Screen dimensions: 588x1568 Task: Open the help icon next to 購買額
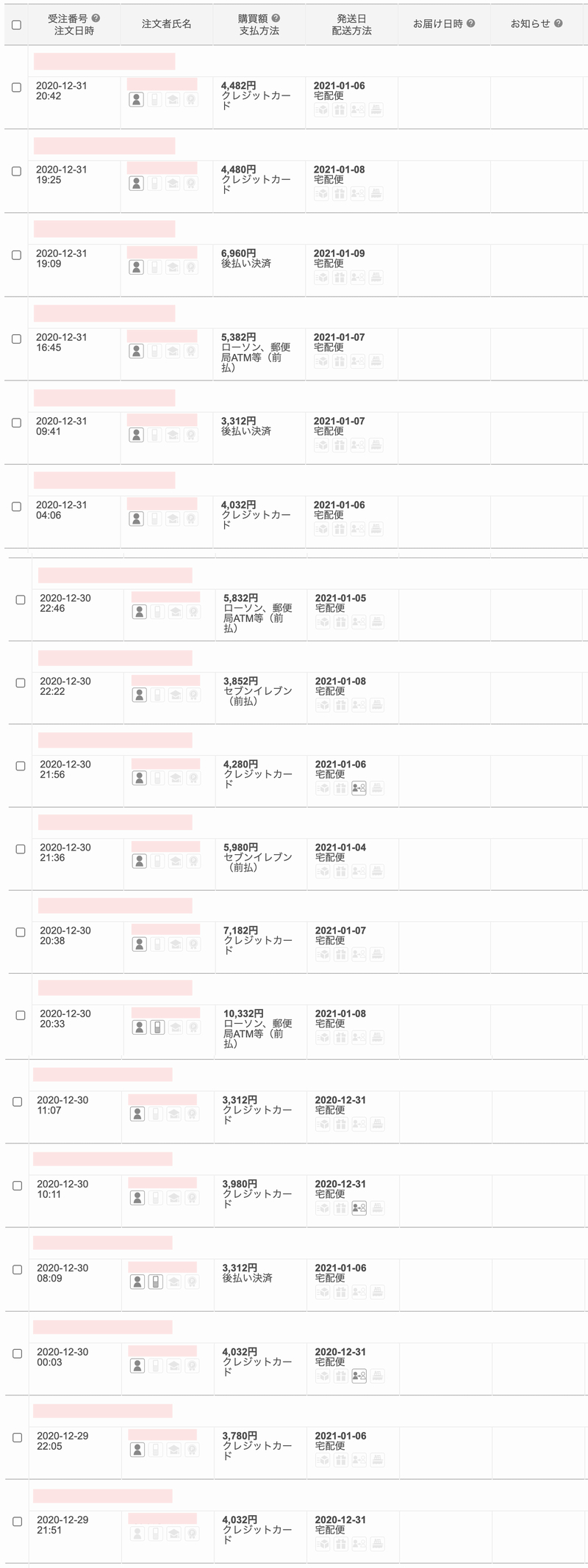click(276, 18)
